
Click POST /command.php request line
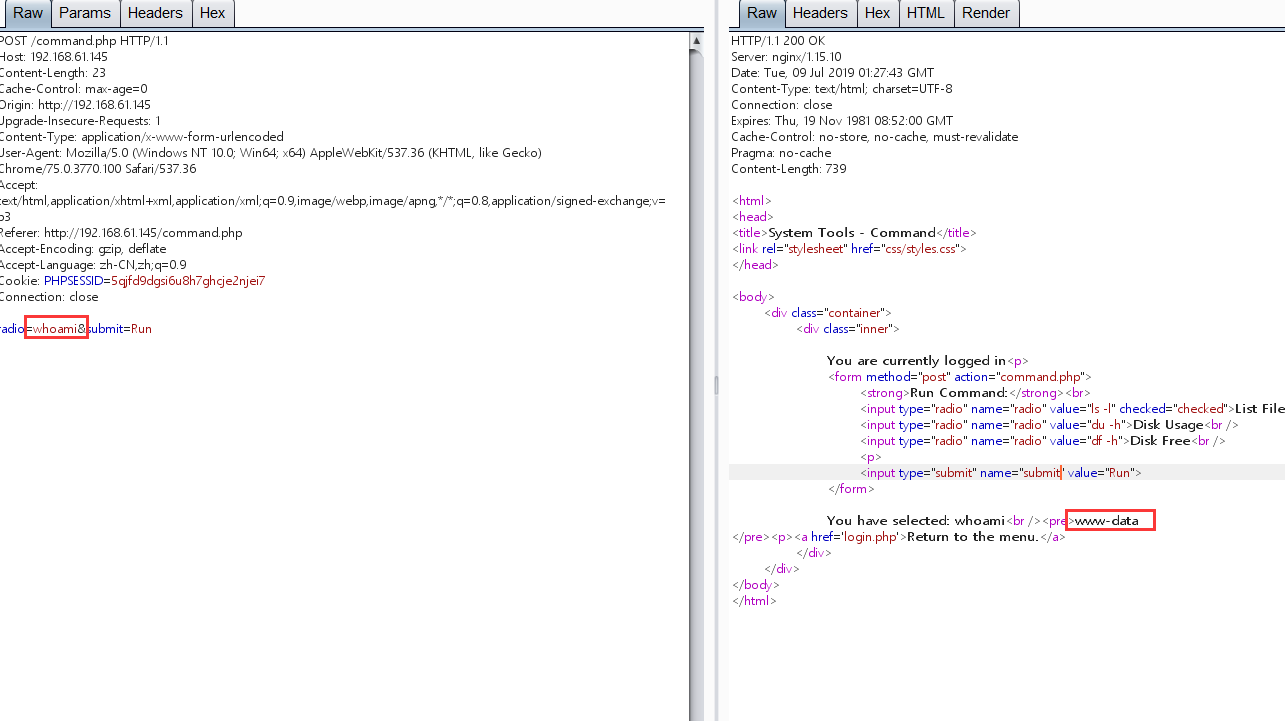coord(84,41)
